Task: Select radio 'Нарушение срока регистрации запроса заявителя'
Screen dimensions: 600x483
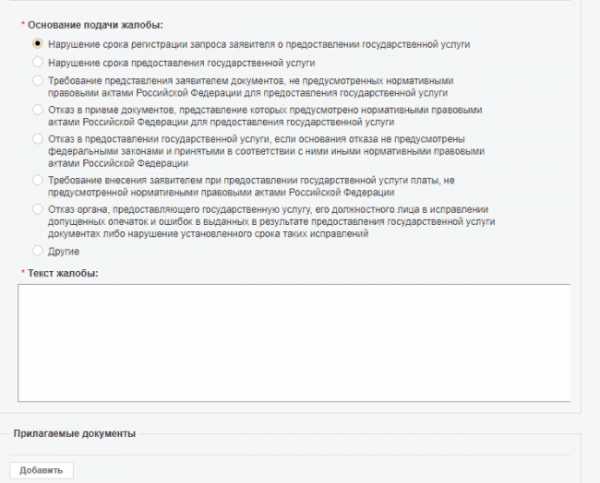Action: [38, 43]
